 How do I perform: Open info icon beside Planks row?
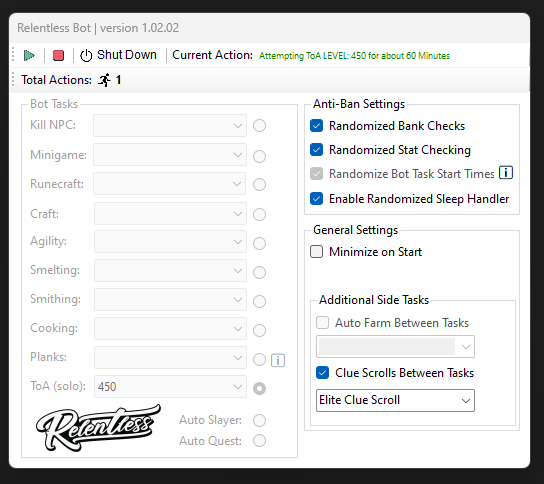pyautogui.click(x=278, y=360)
